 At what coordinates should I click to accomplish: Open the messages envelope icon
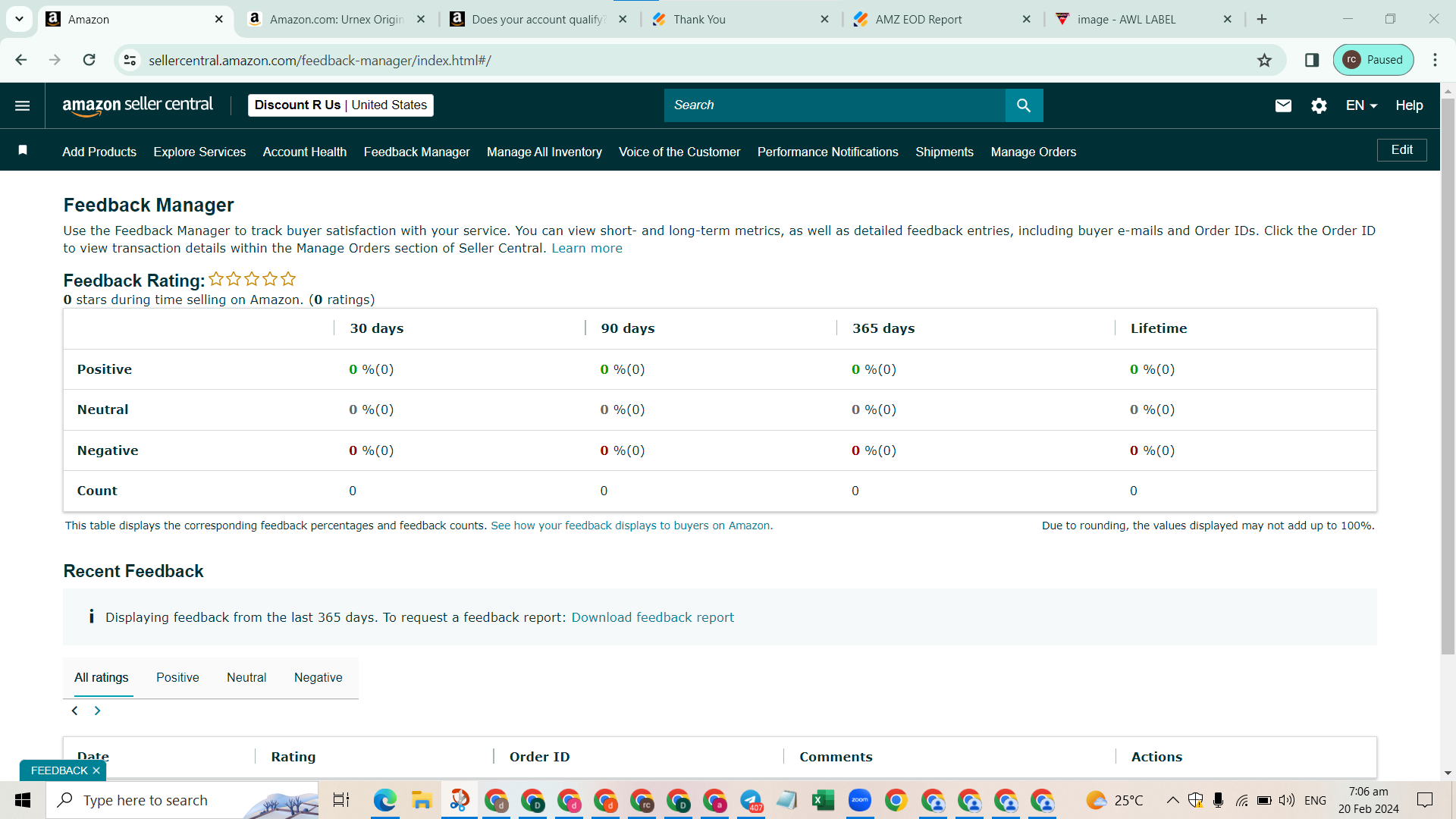pos(1283,106)
